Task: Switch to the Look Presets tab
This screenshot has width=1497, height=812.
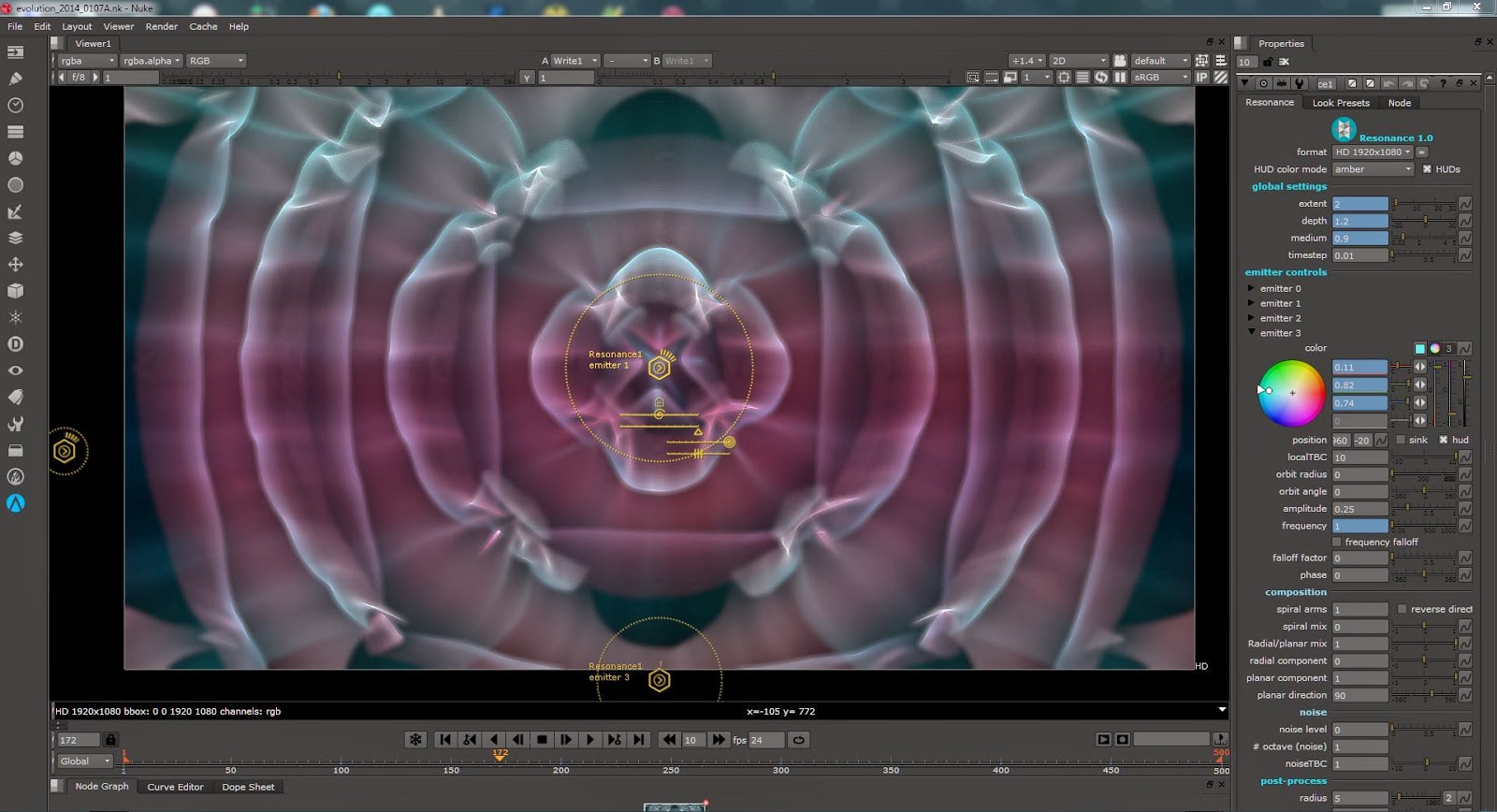Action: [1340, 103]
